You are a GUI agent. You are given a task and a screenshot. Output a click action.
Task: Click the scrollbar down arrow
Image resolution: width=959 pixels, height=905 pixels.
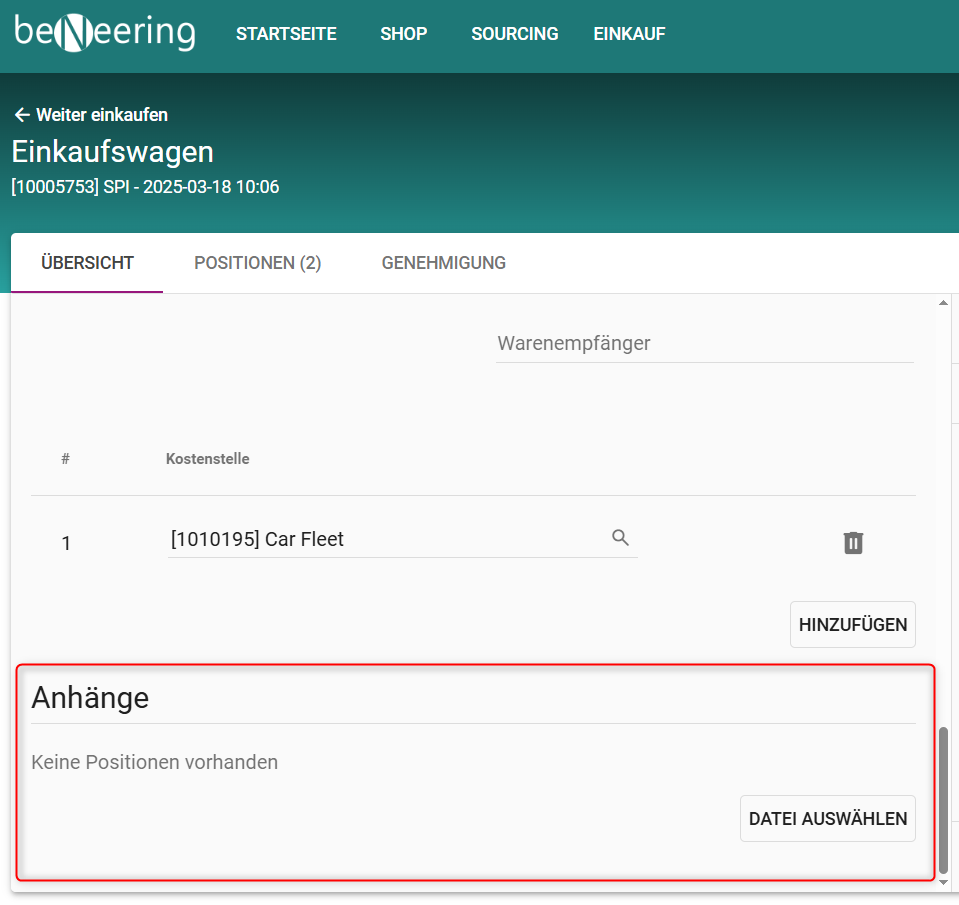(x=943, y=883)
